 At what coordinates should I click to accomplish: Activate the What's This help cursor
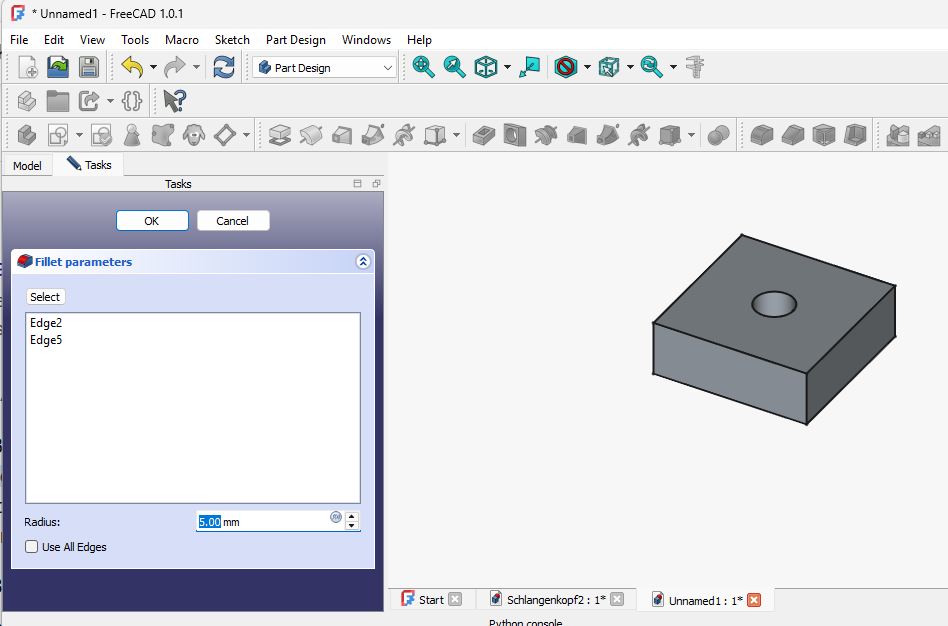click(175, 101)
